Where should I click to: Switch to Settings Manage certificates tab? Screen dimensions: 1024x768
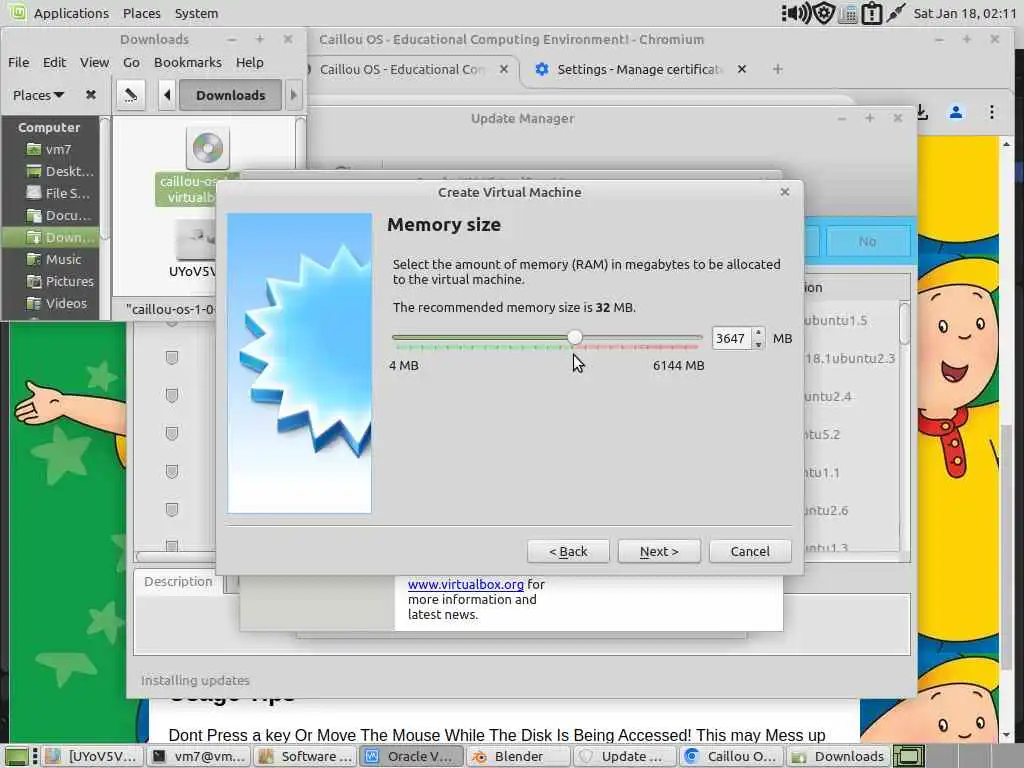[637, 69]
